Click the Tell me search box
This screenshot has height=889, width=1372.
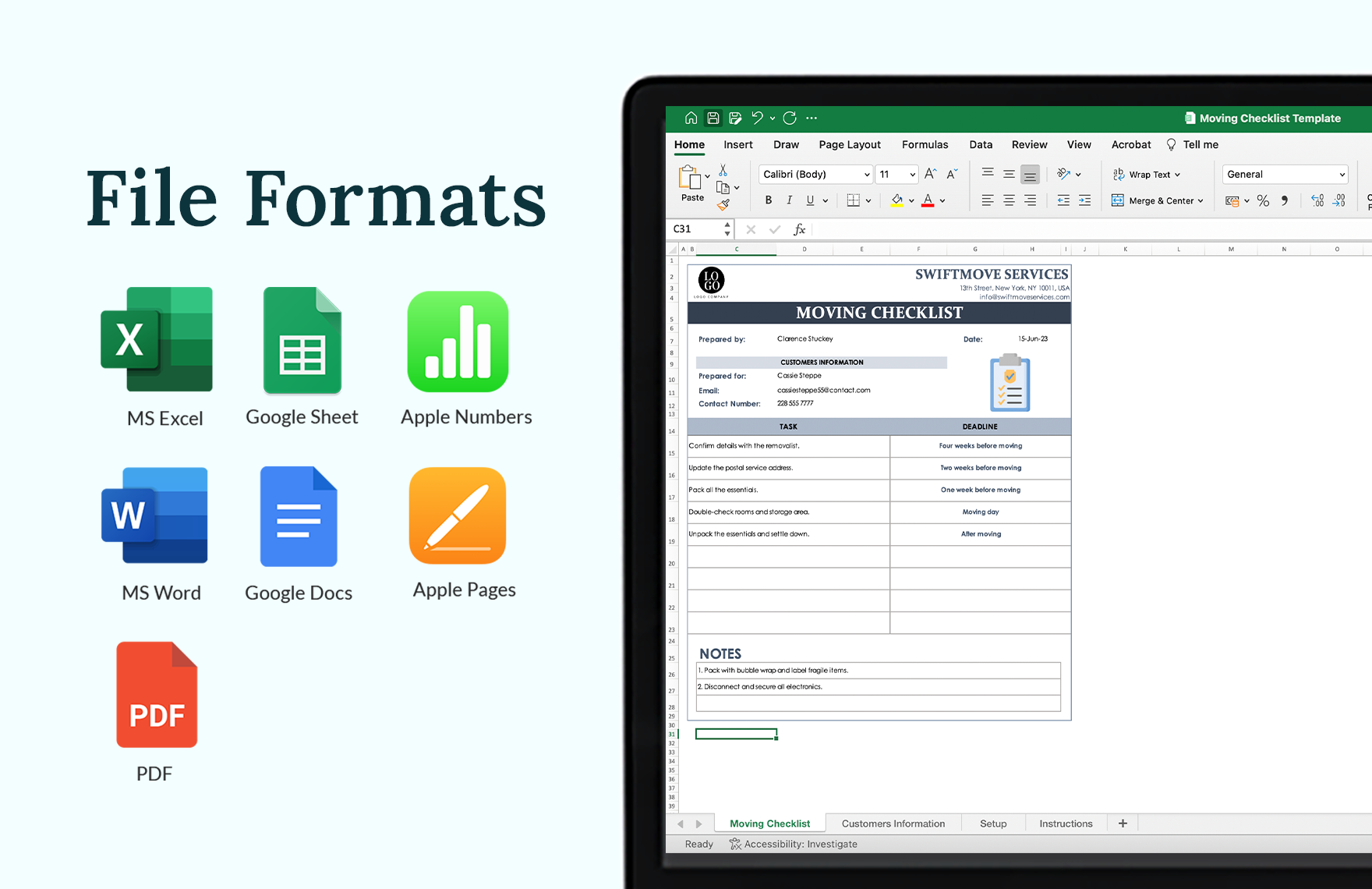(x=1193, y=144)
